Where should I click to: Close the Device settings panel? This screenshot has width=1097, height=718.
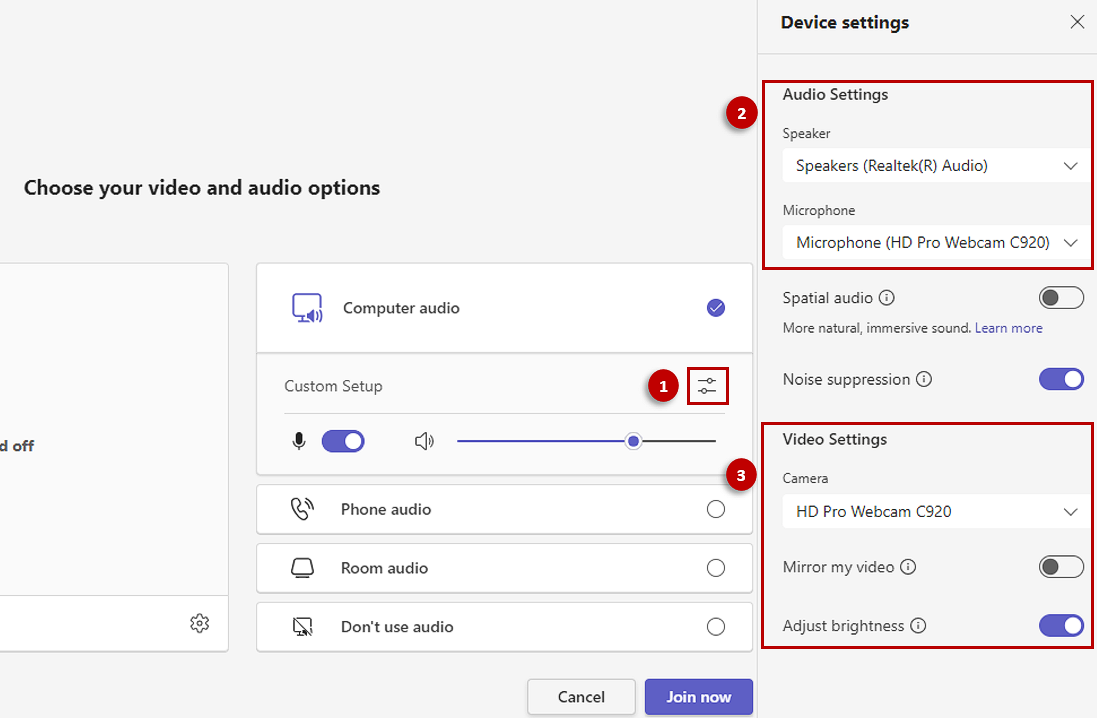(1077, 22)
